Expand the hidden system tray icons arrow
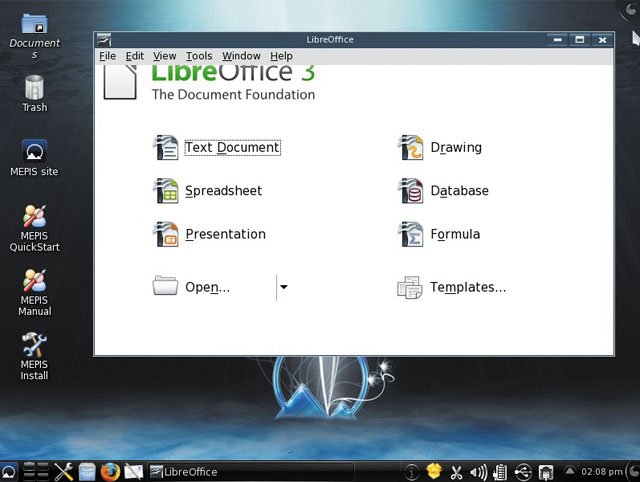 pos(570,471)
